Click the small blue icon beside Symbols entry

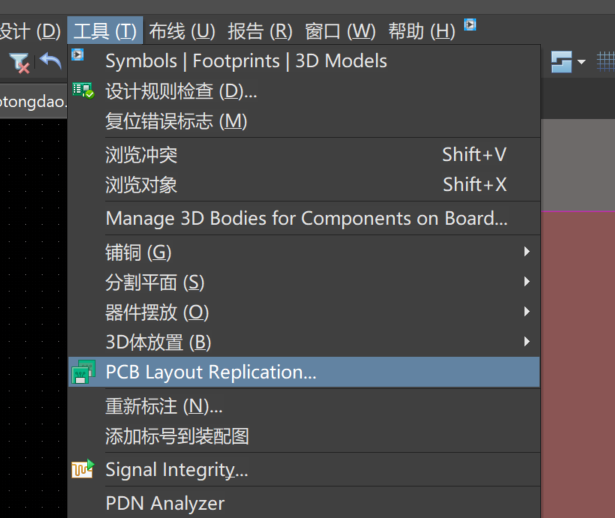coord(78,55)
